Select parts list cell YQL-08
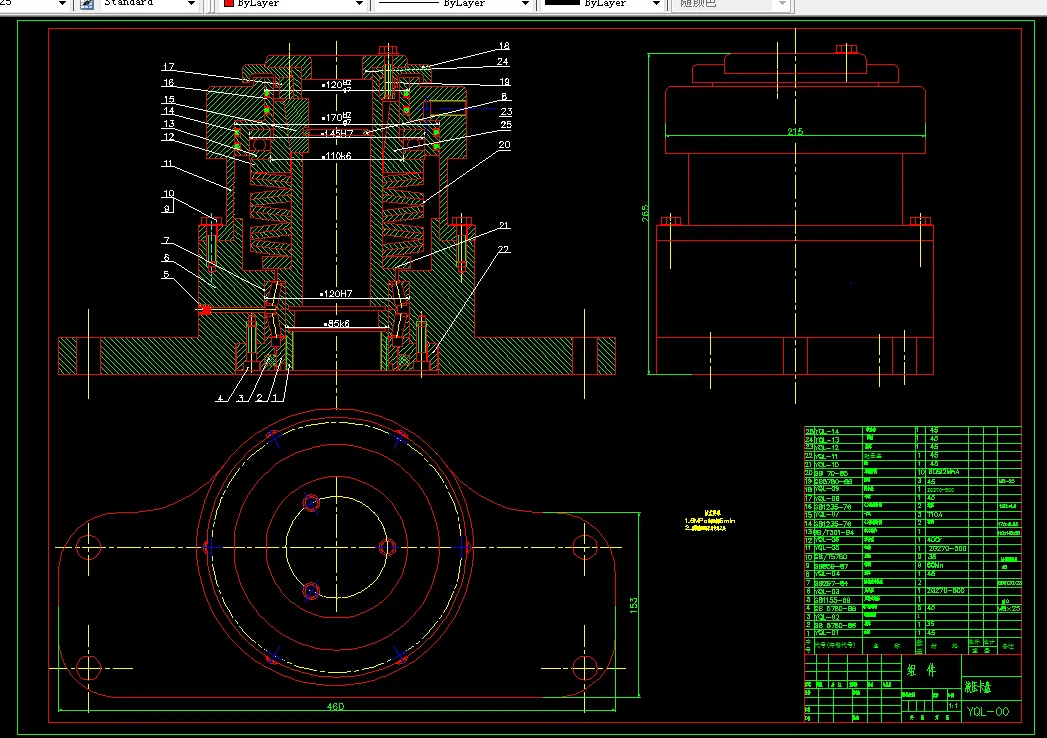 click(x=827, y=498)
